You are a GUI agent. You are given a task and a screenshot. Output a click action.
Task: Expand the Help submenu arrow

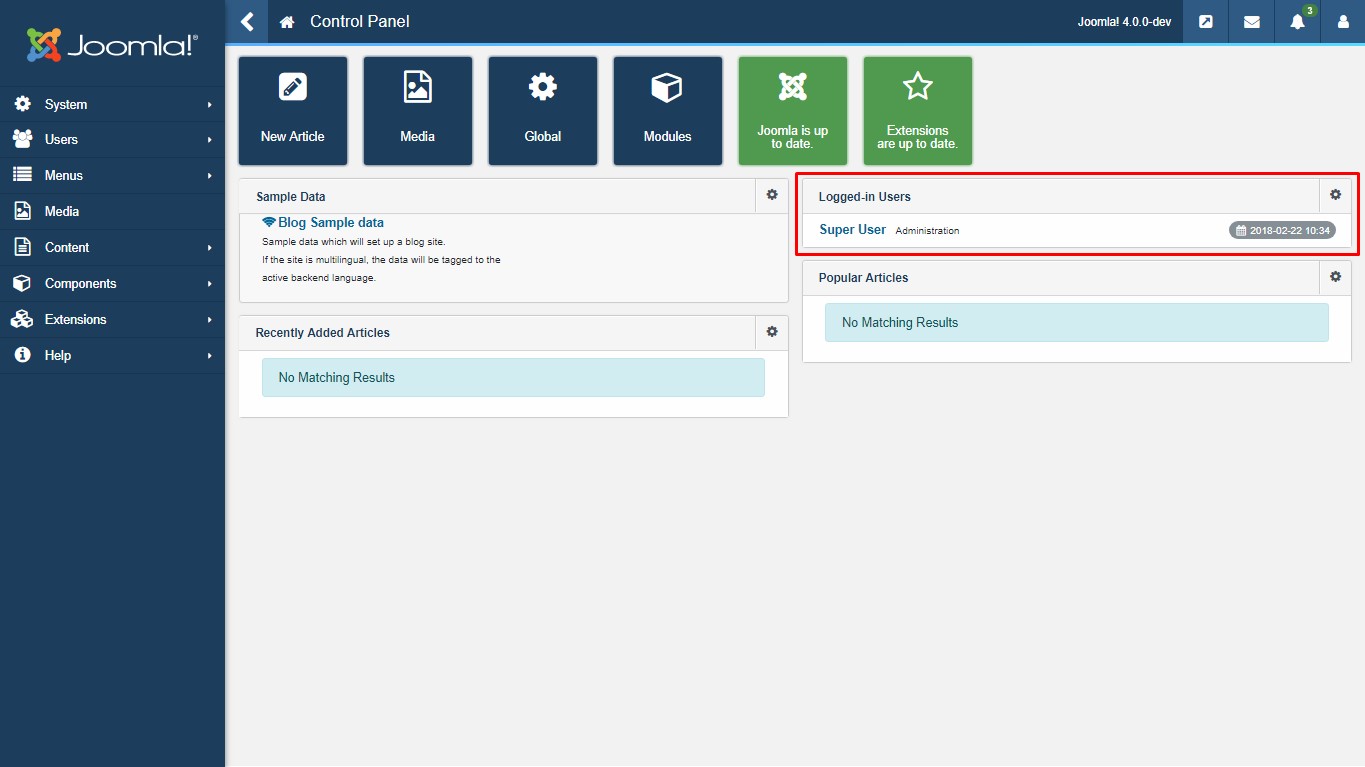(210, 356)
